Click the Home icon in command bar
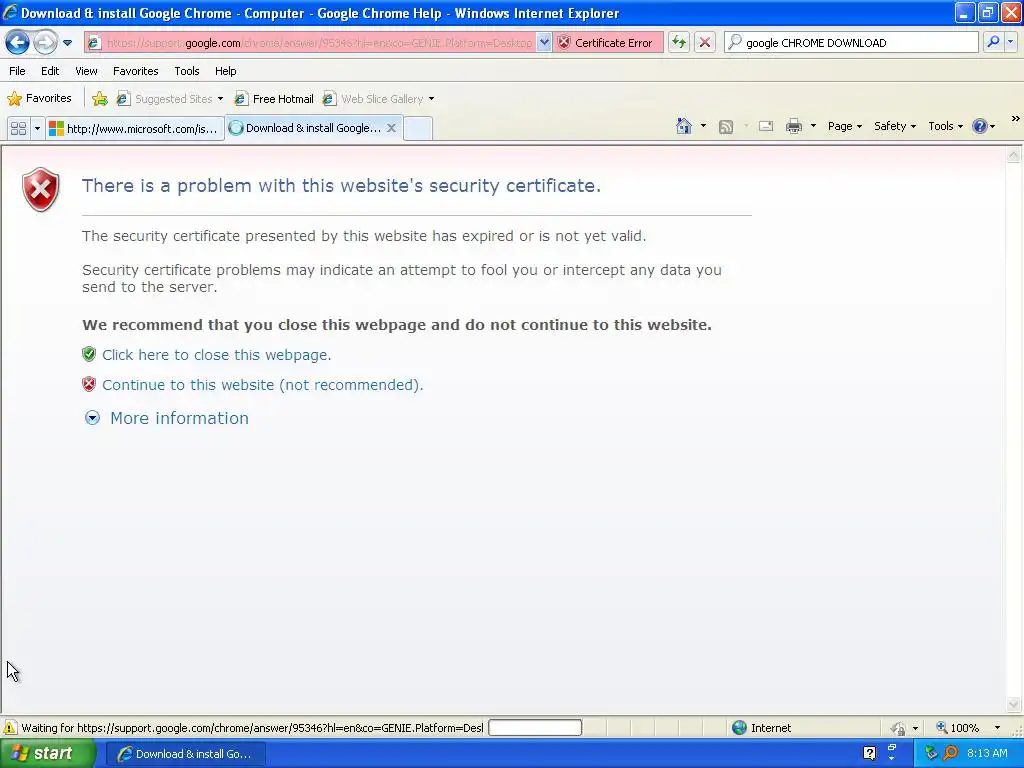1024x768 pixels. [684, 126]
